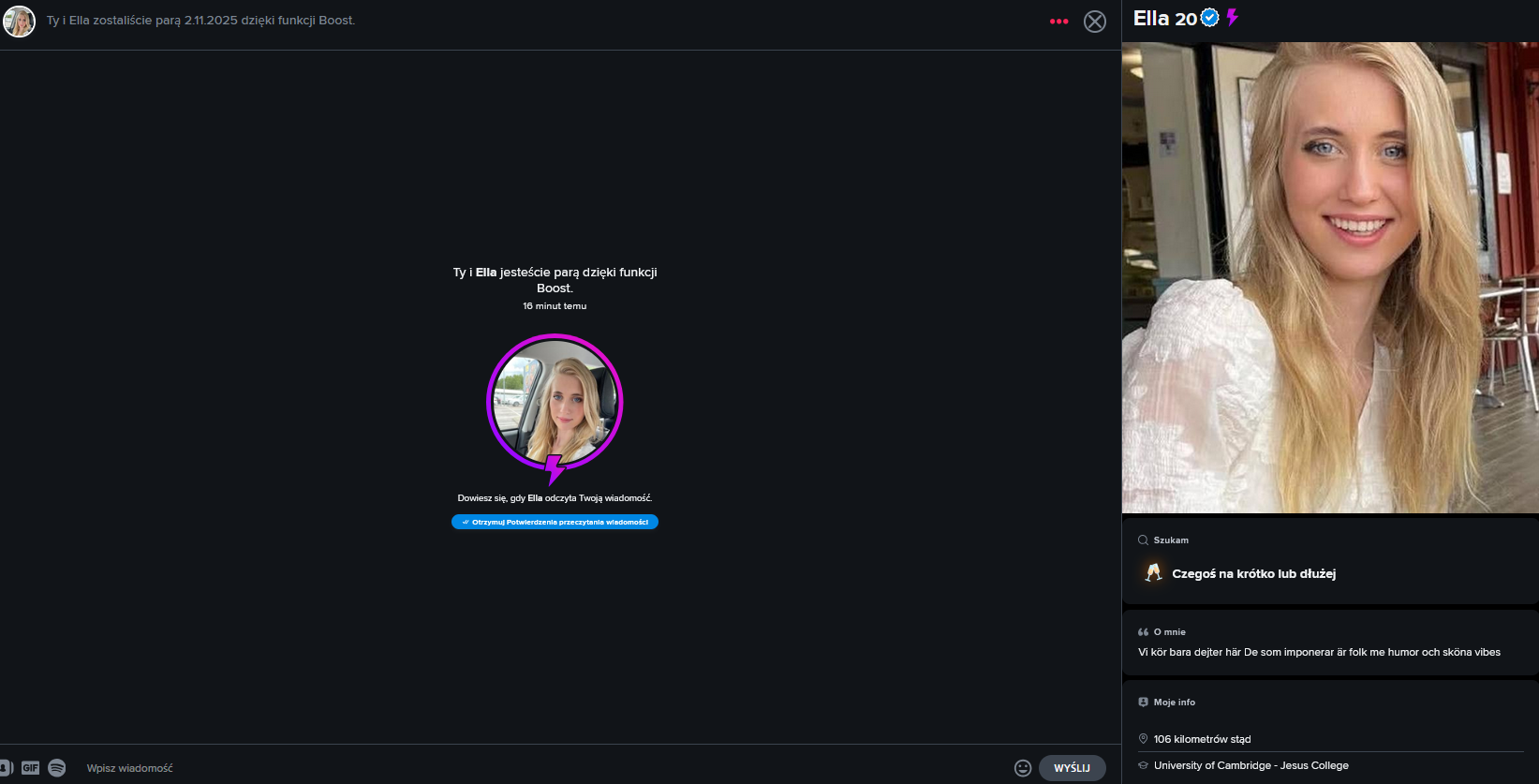Focus the Wpisz wiadomość message field
This screenshot has height=784, width=1539.
coord(543,768)
